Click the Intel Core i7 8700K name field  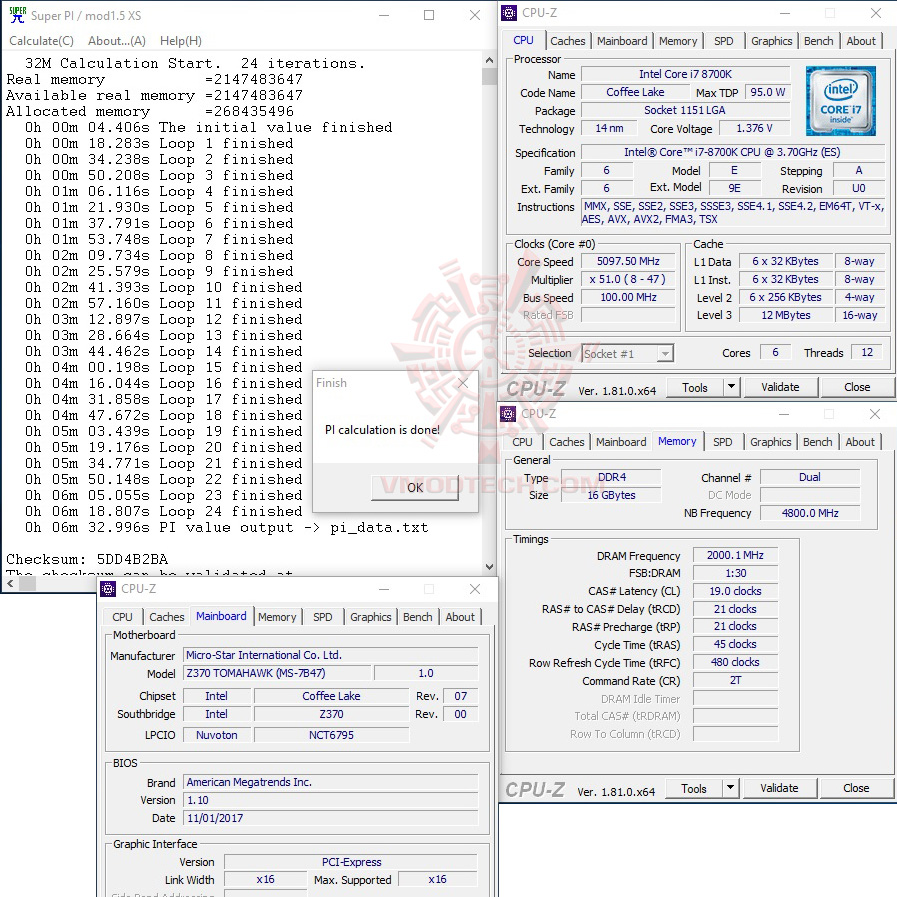(685, 74)
